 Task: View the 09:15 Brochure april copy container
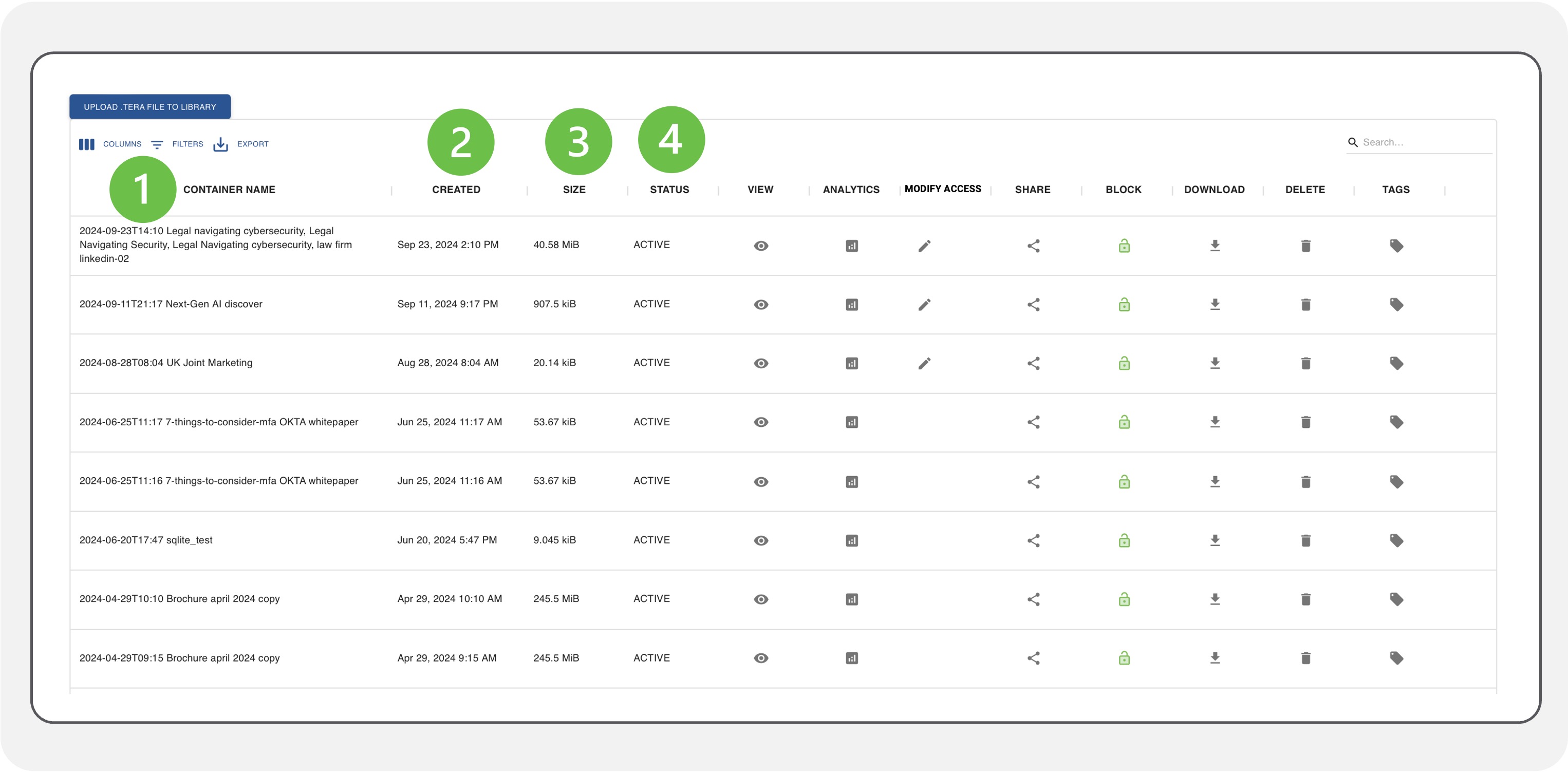pos(761,658)
